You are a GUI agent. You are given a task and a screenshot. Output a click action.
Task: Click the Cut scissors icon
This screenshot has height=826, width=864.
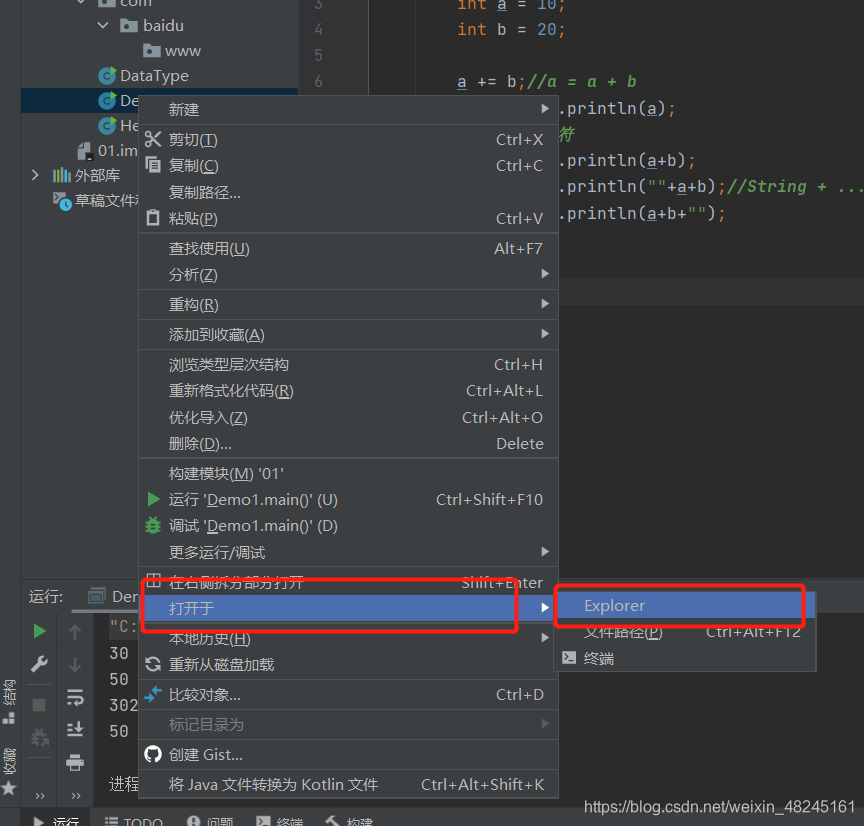pos(153,139)
